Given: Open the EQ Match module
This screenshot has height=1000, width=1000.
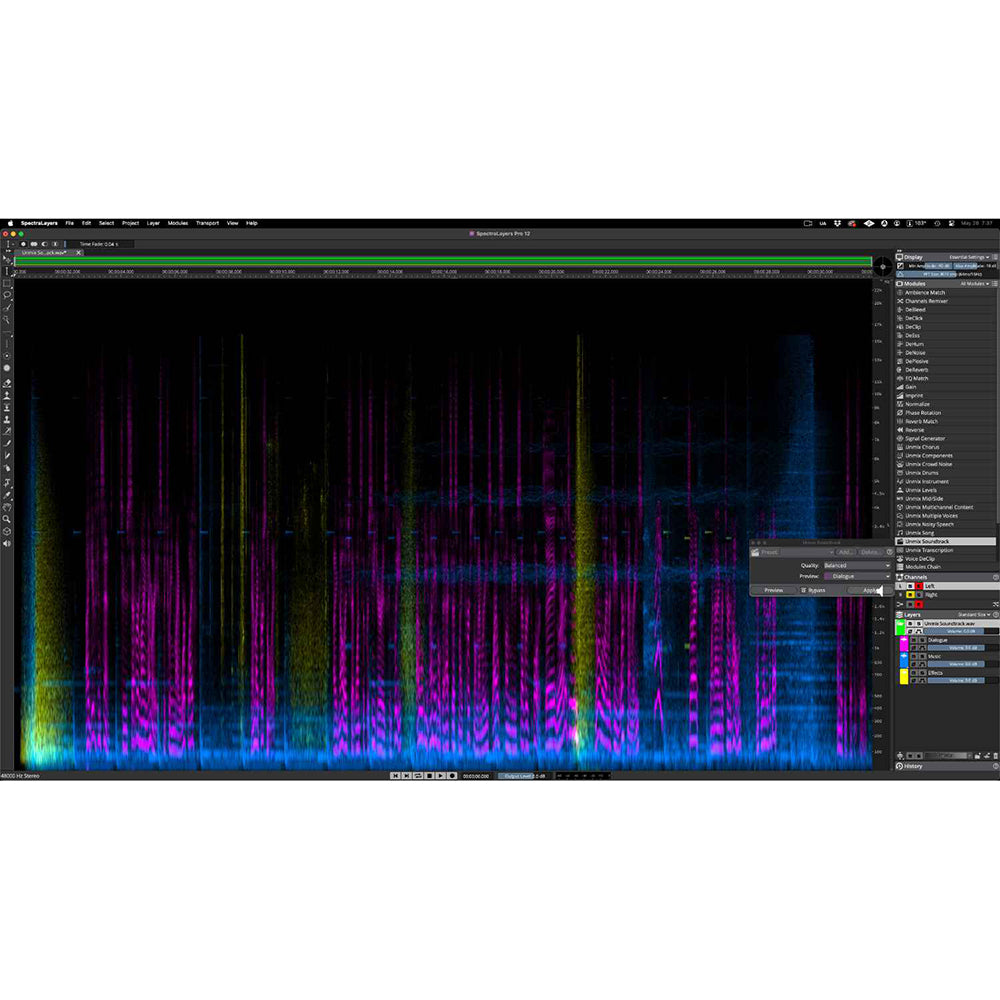Looking at the screenshot, I should tap(930, 378).
